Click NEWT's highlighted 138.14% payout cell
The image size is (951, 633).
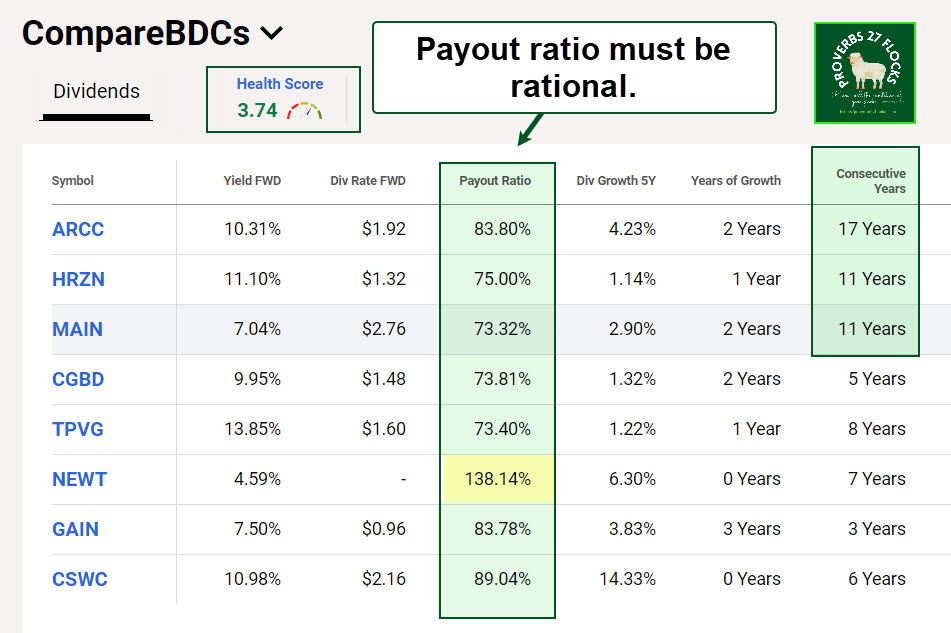497,479
